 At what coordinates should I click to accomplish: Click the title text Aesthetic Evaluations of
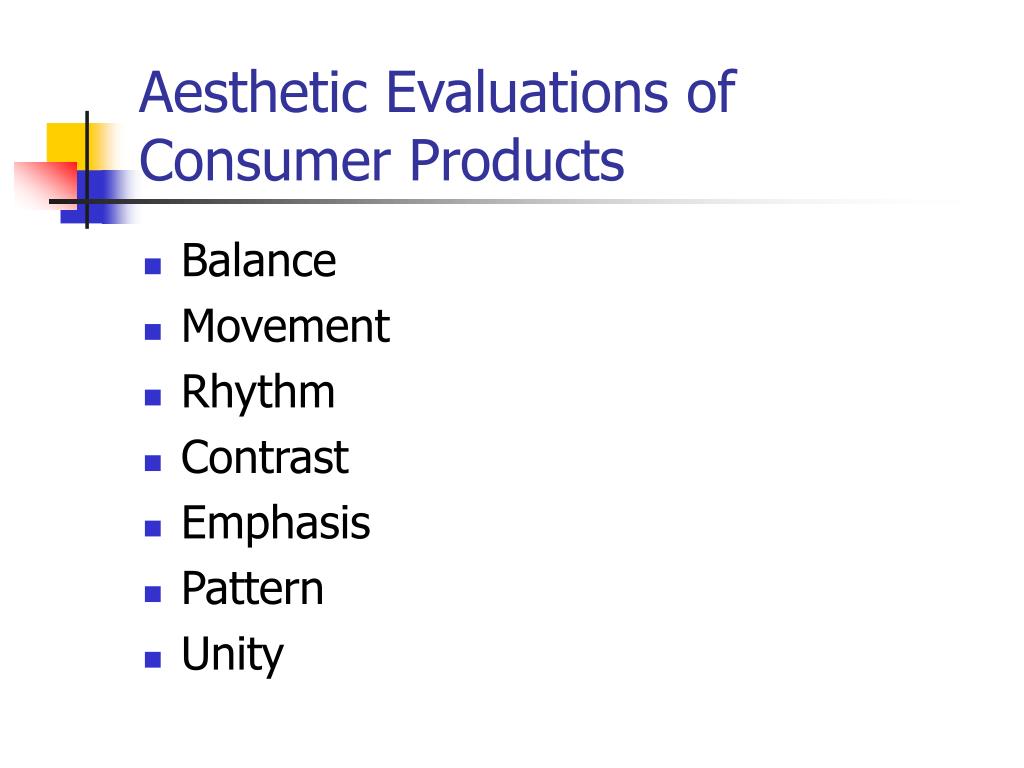coord(438,93)
